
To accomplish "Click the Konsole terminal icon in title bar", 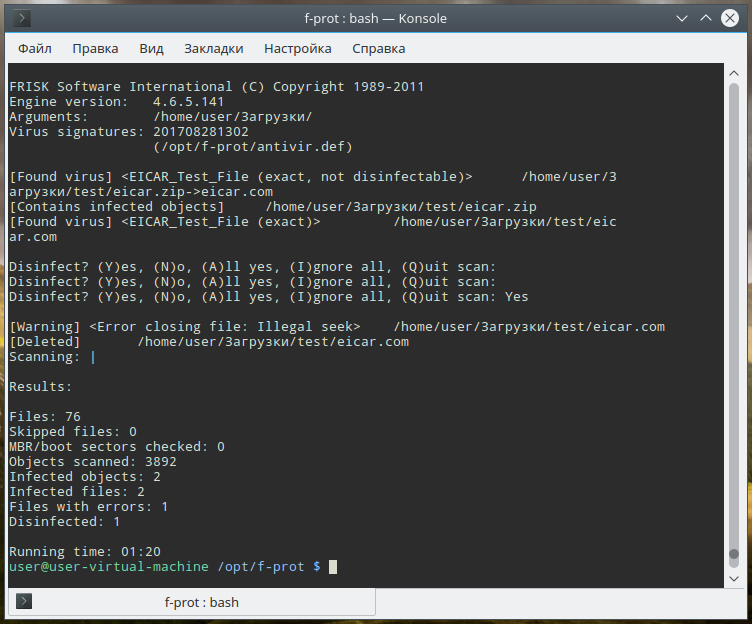I will pyautogui.click(x=22, y=19).
